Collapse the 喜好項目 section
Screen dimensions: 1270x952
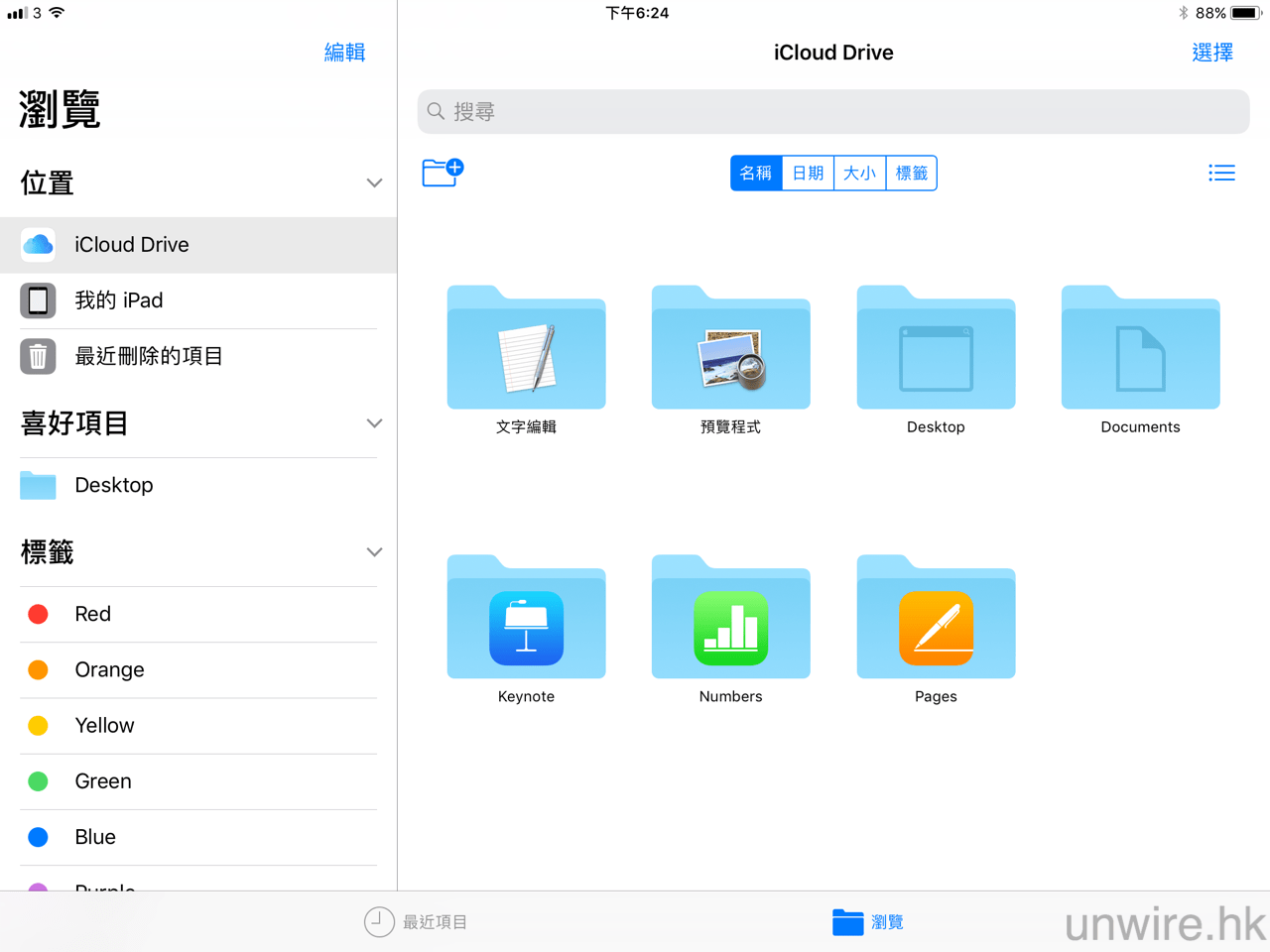(x=374, y=423)
